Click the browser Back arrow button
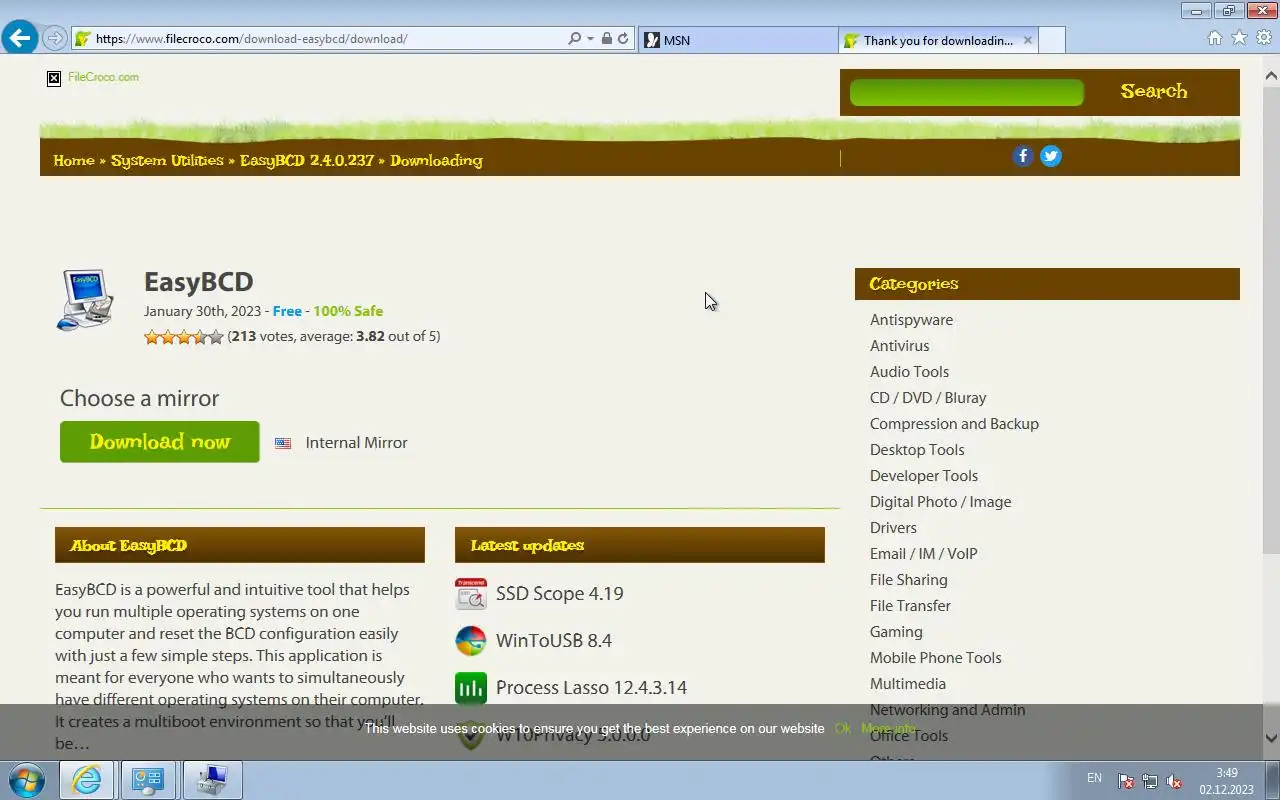 (x=20, y=38)
